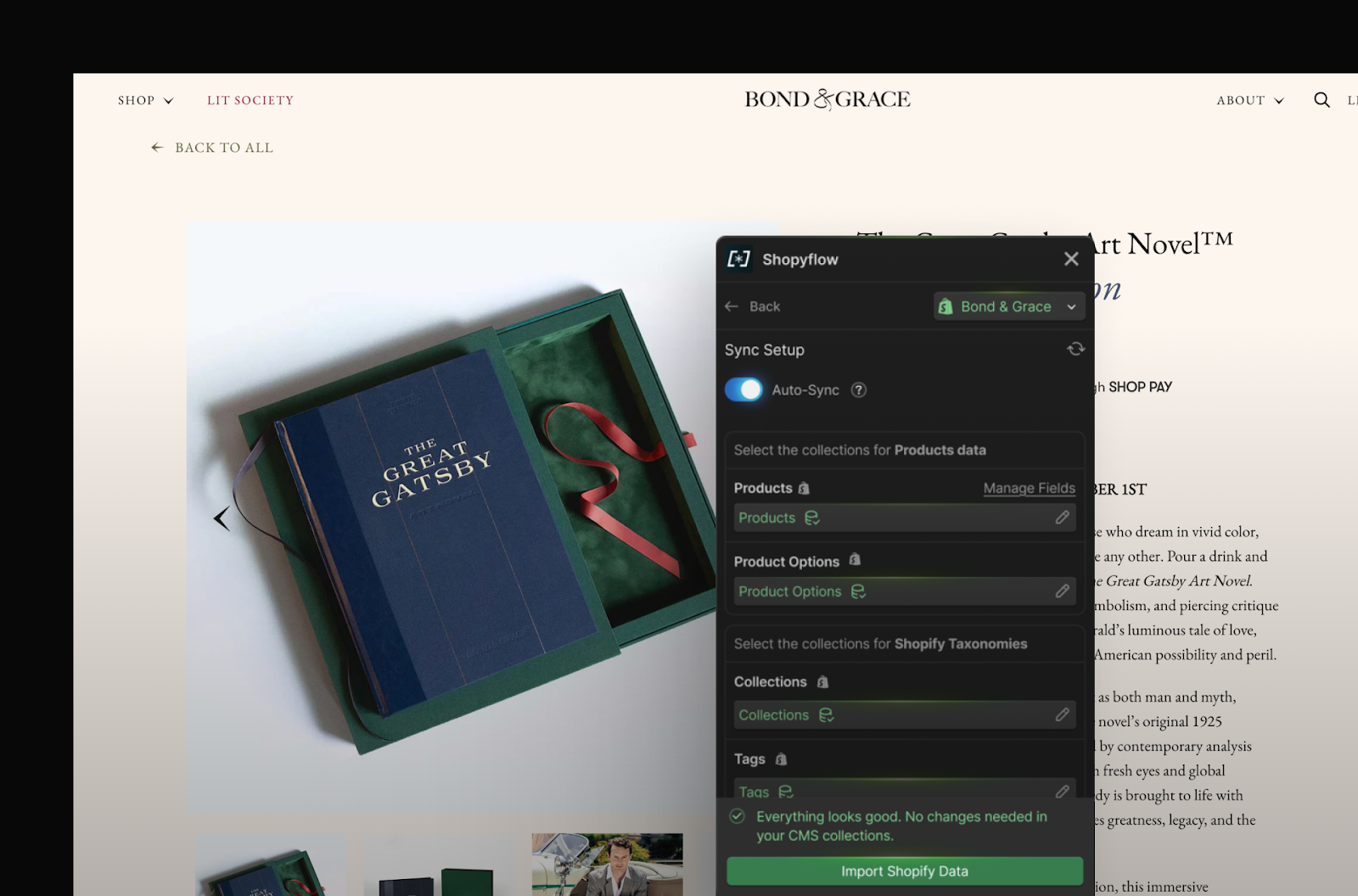Click the Shopify icon in store selector

946,306
